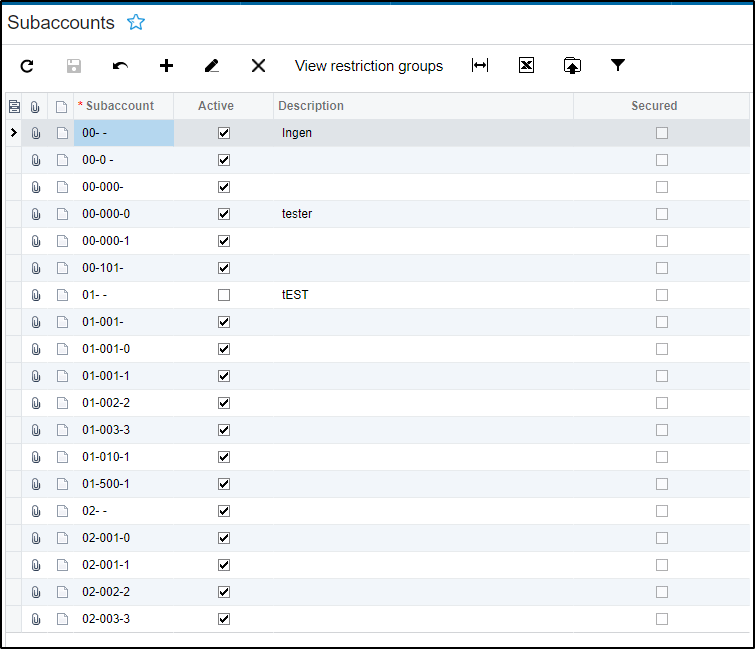Click the attachments paperclip column header

coord(35,106)
